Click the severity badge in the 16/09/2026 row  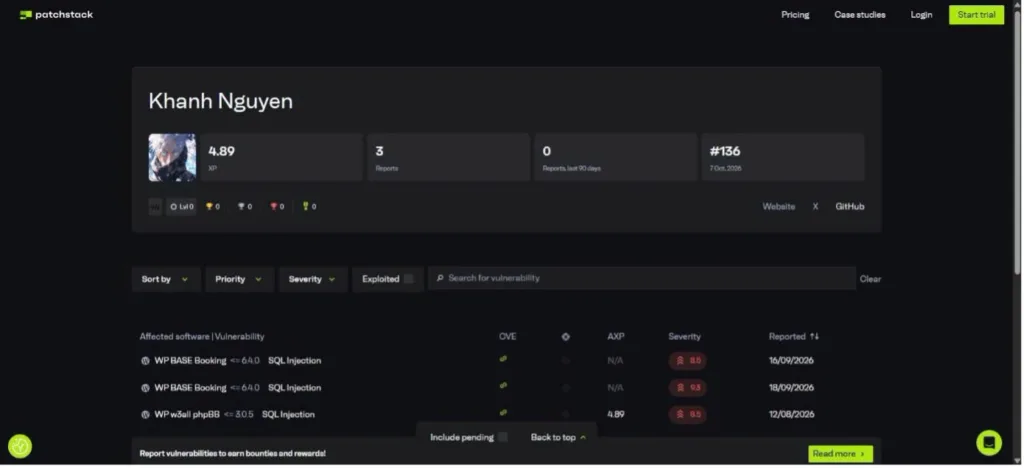687,361
